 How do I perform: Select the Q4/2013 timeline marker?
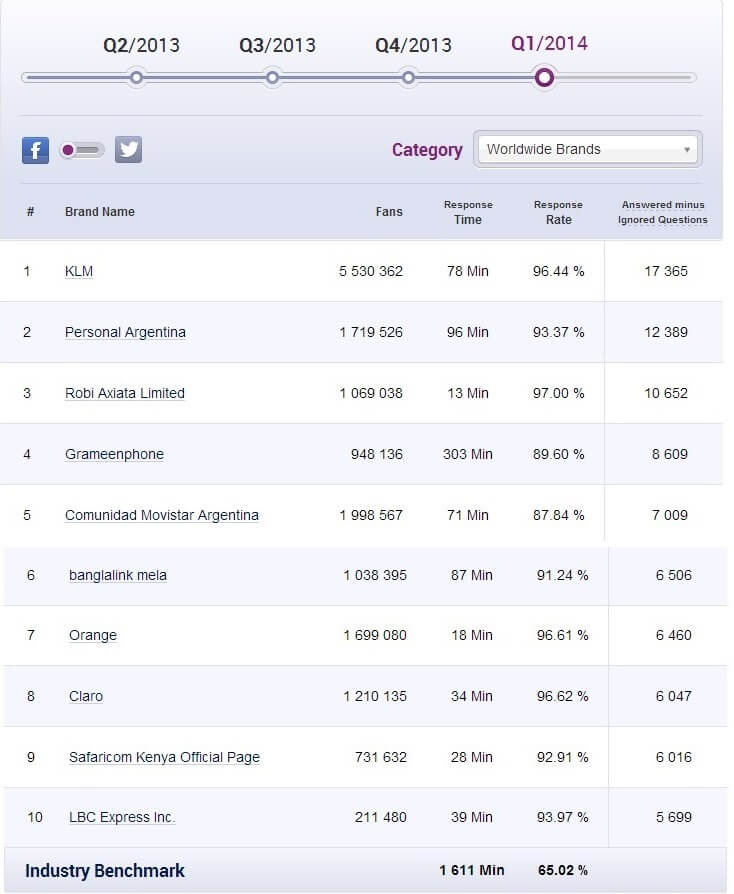(408, 78)
